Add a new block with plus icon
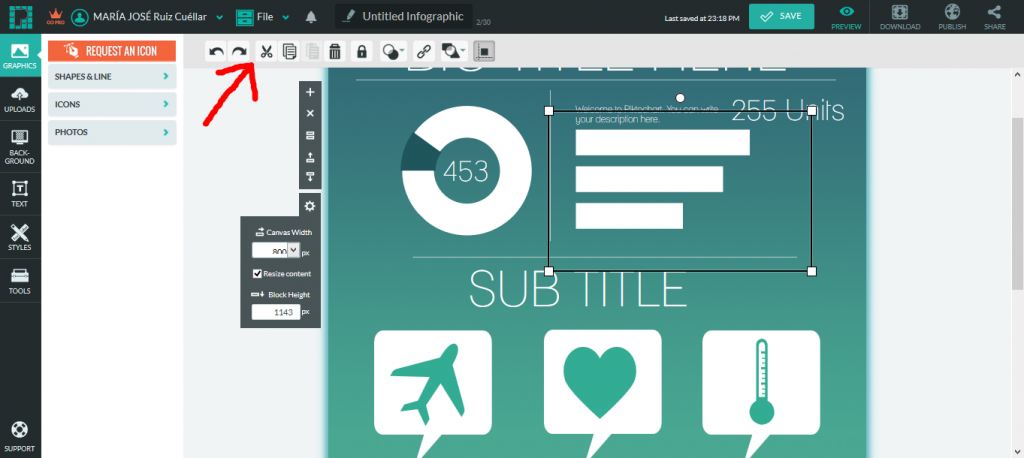 coord(310,92)
